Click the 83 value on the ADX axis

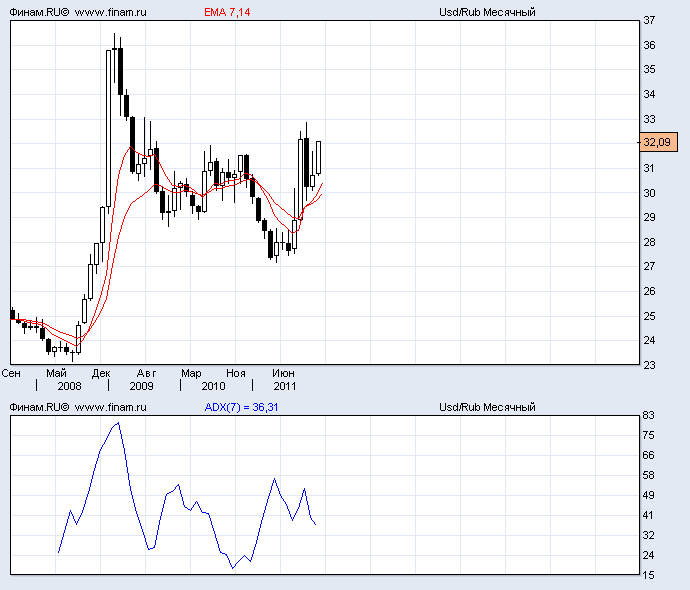[649, 415]
